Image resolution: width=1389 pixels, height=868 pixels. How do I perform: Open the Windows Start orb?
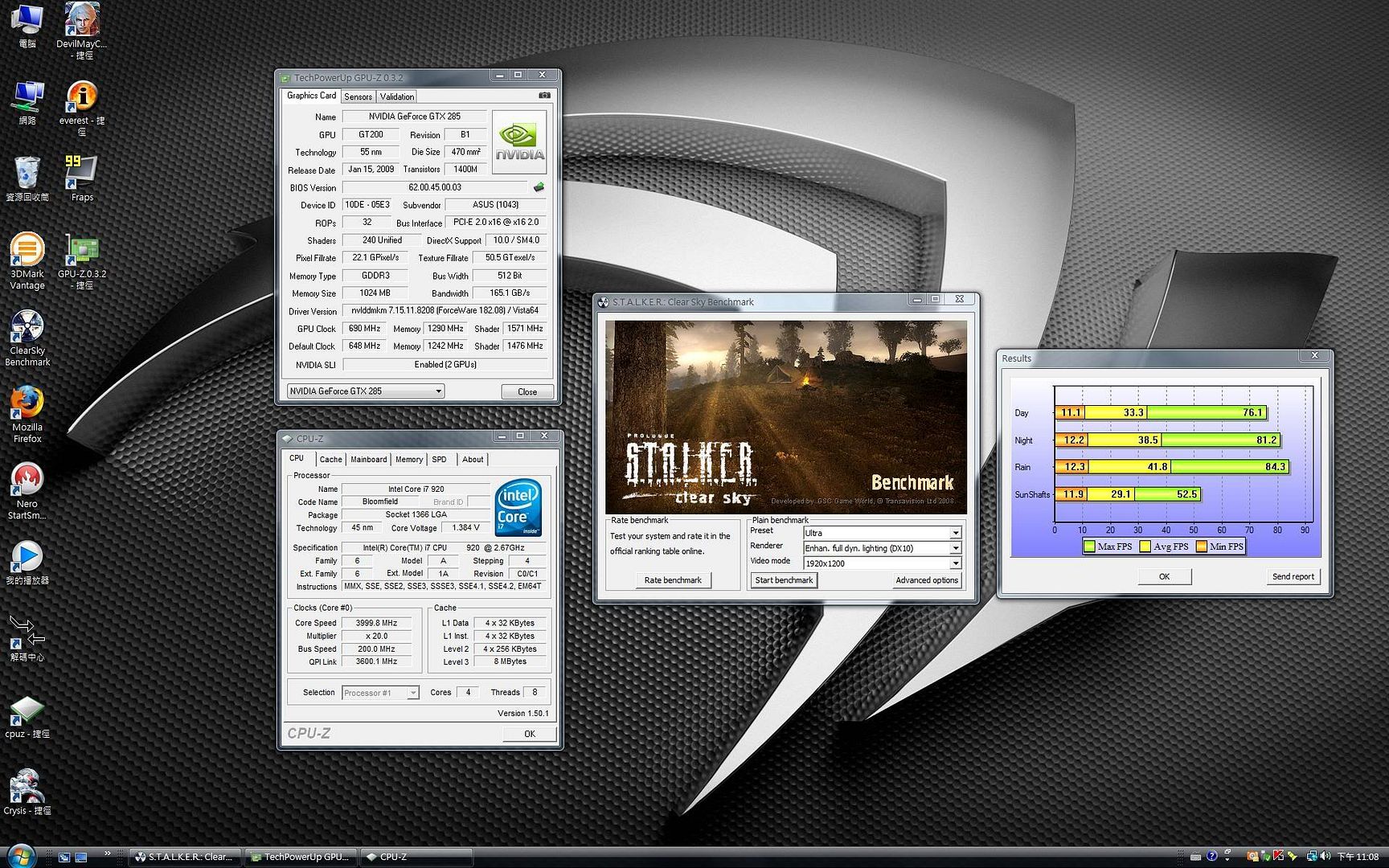point(20,856)
